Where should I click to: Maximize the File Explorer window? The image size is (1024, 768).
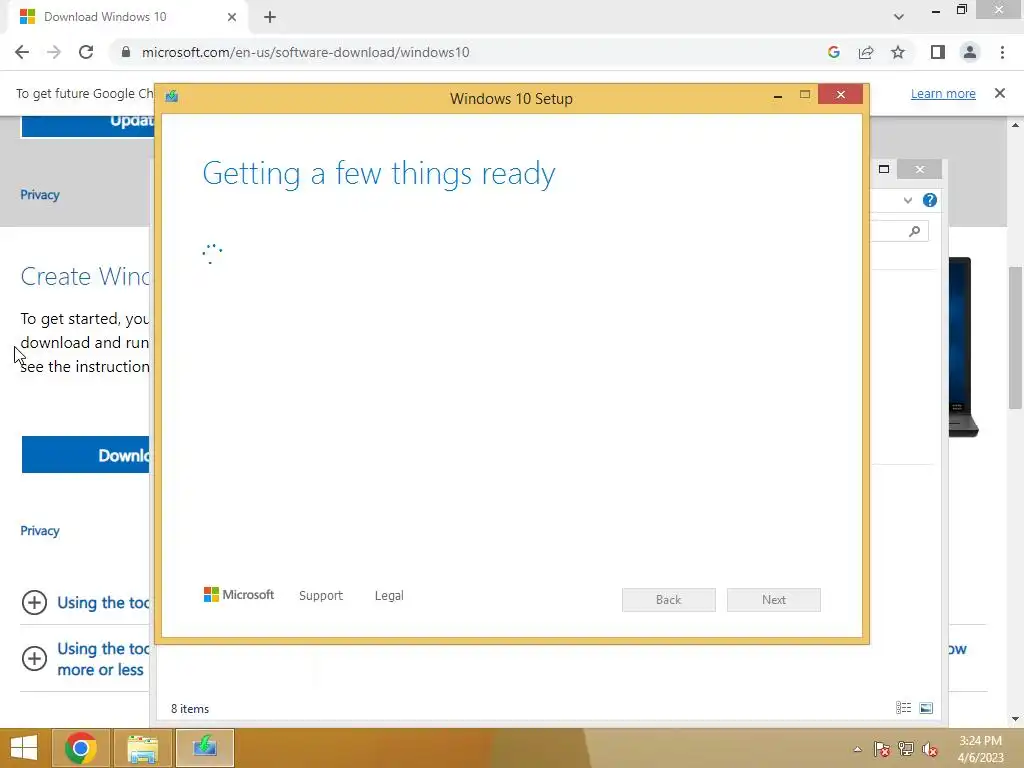[884, 169]
